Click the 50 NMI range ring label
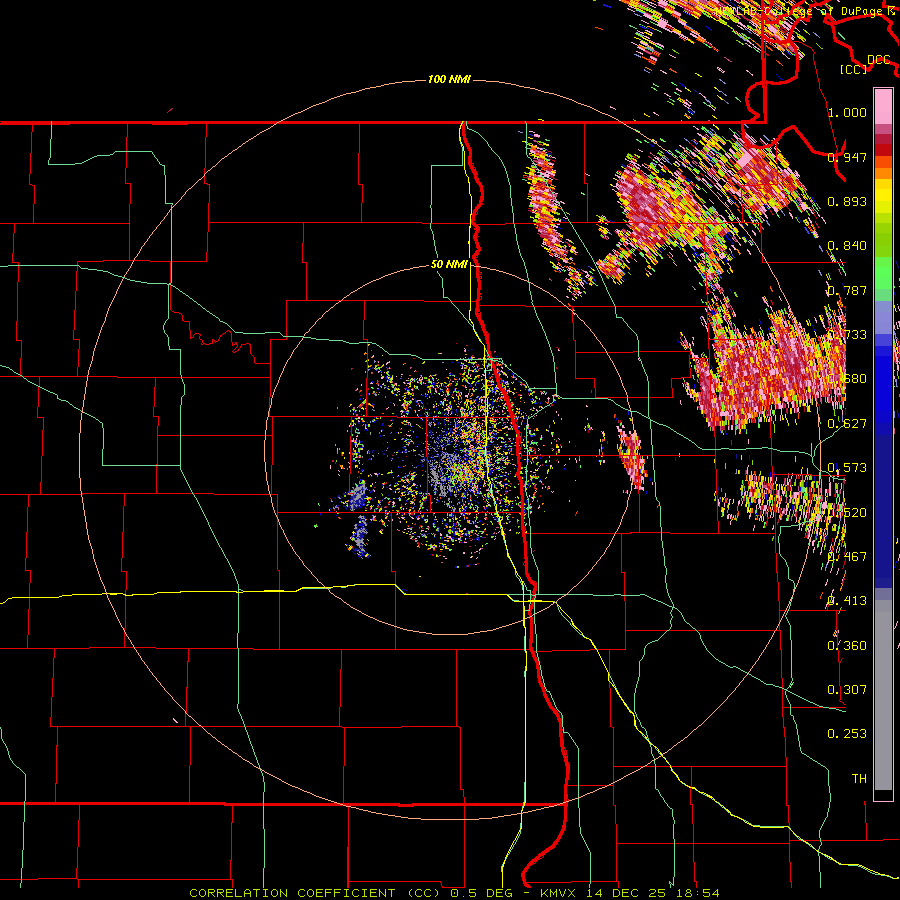 [449, 265]
